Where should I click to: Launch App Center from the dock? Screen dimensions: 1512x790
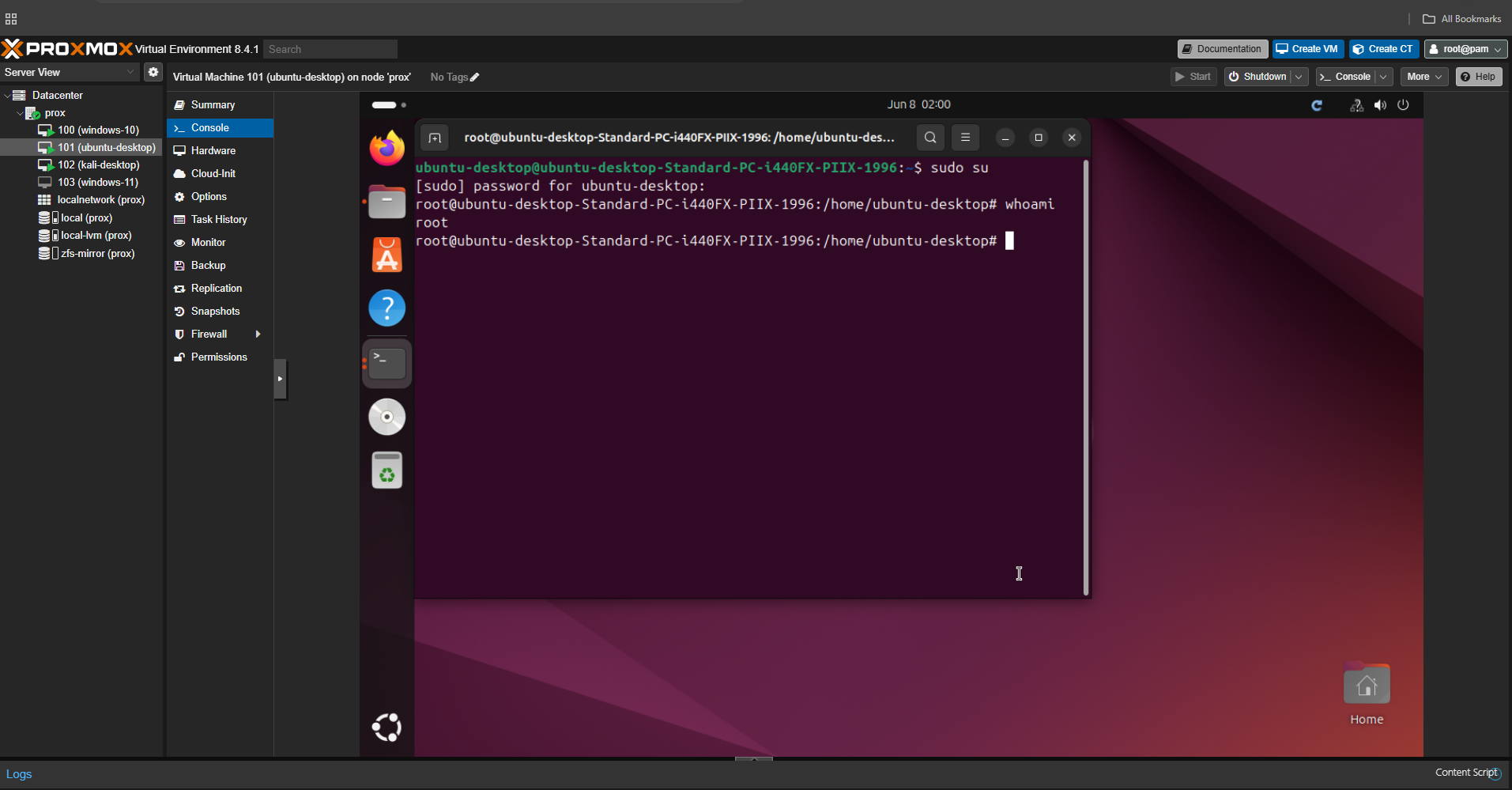tap(386, 254)
